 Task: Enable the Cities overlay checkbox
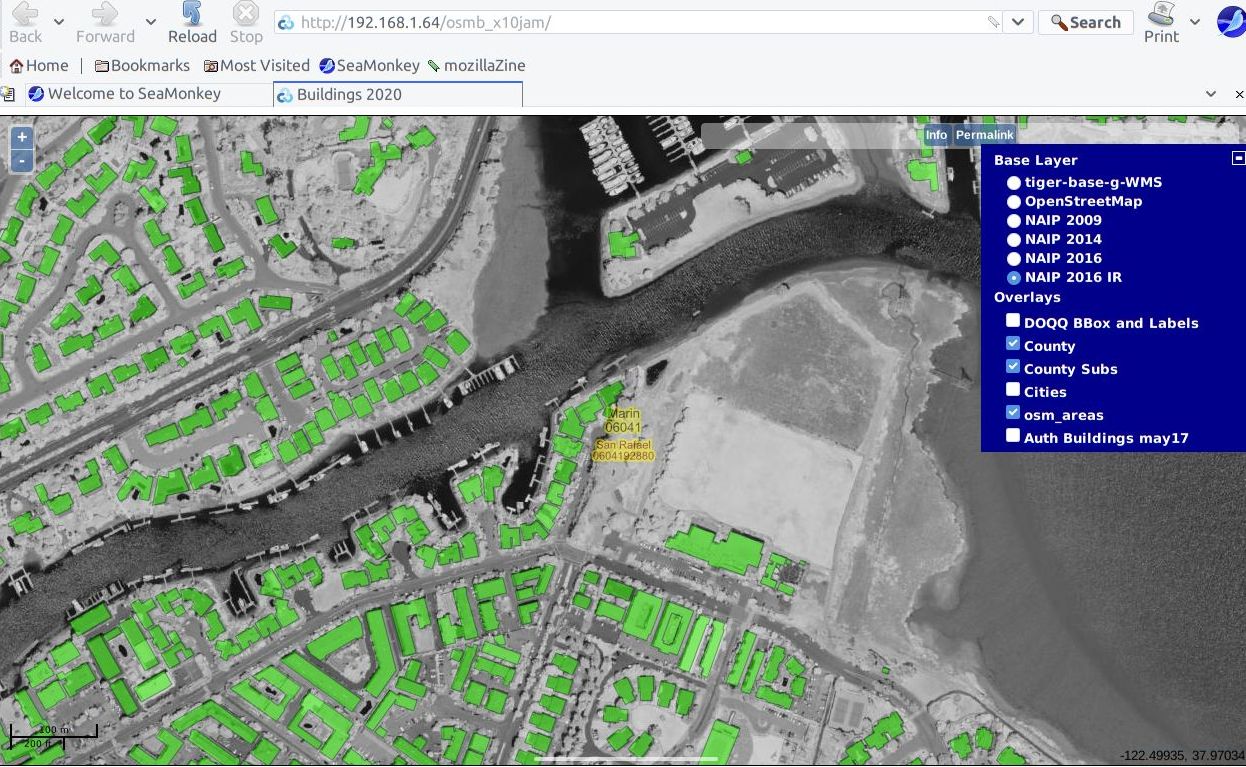point(1013,390)
